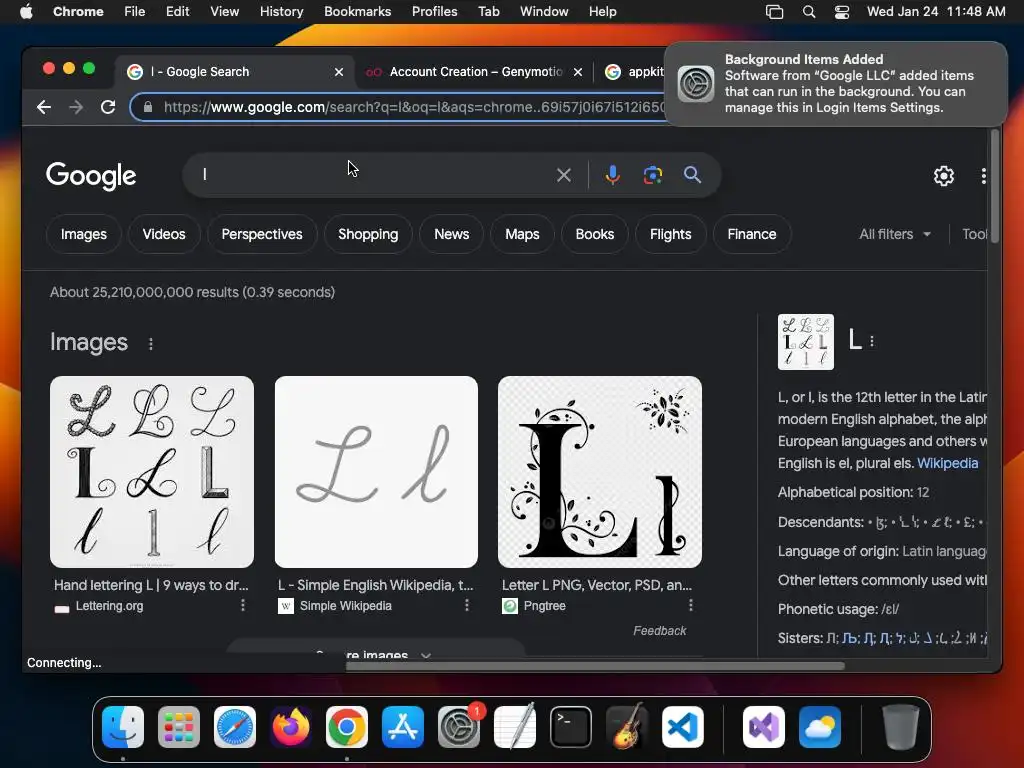1024x768 pixels.
Task: Close the Account Creation Genymotion tab
Action: (578, 72)
